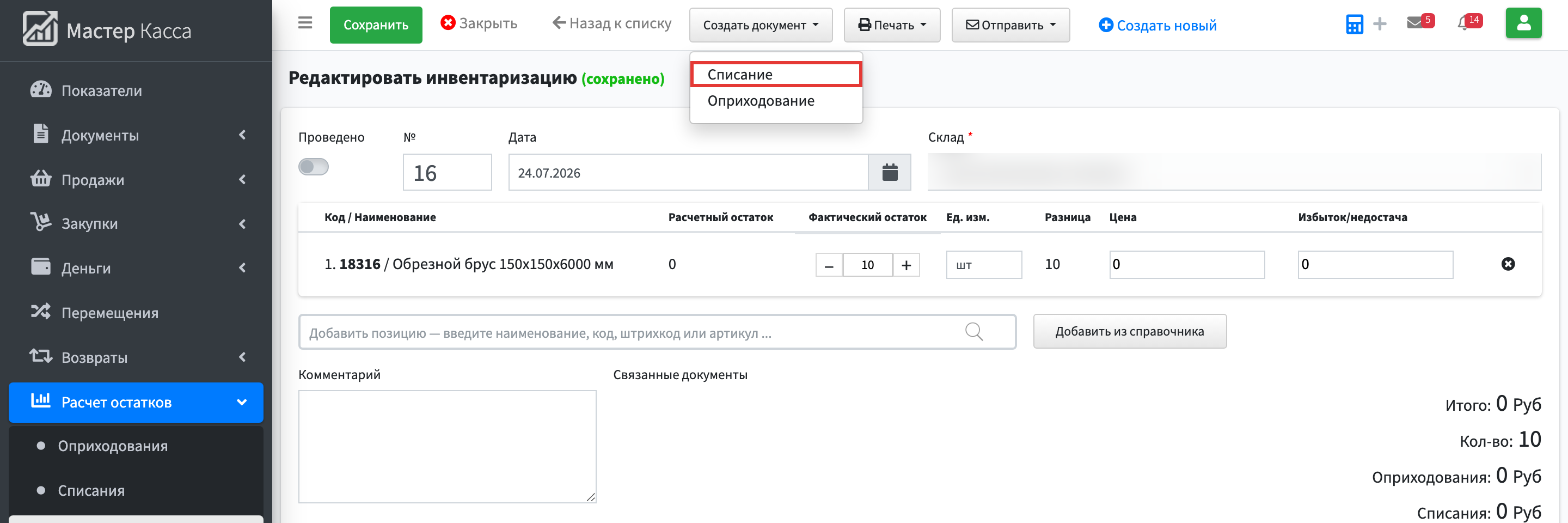This screenshot has width=1568, height=523.
Task: Edit the document number field 16
Action: tap(448, 172)
